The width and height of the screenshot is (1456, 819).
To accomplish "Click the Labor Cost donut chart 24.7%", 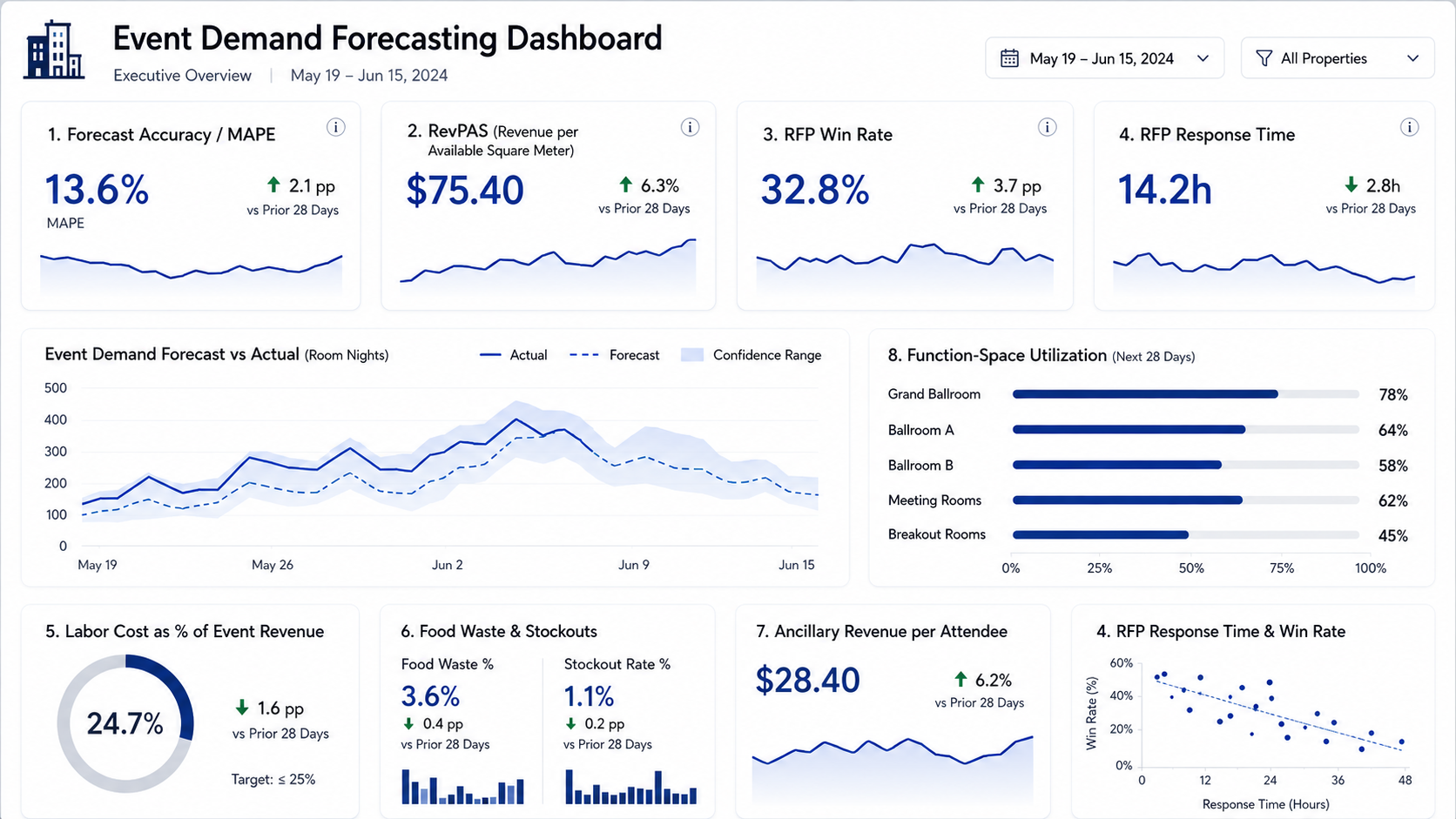I will coord(125,723).
